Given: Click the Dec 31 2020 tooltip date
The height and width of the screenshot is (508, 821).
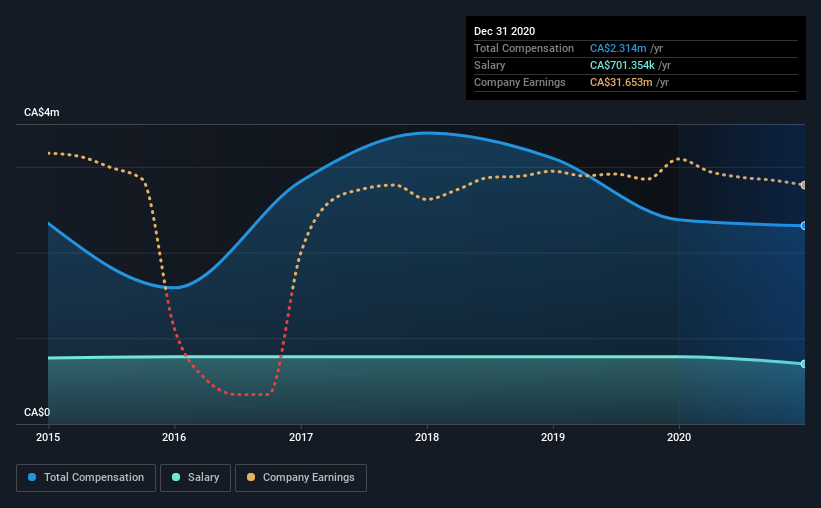Looking at the screenshot, I should coord(504,31).
